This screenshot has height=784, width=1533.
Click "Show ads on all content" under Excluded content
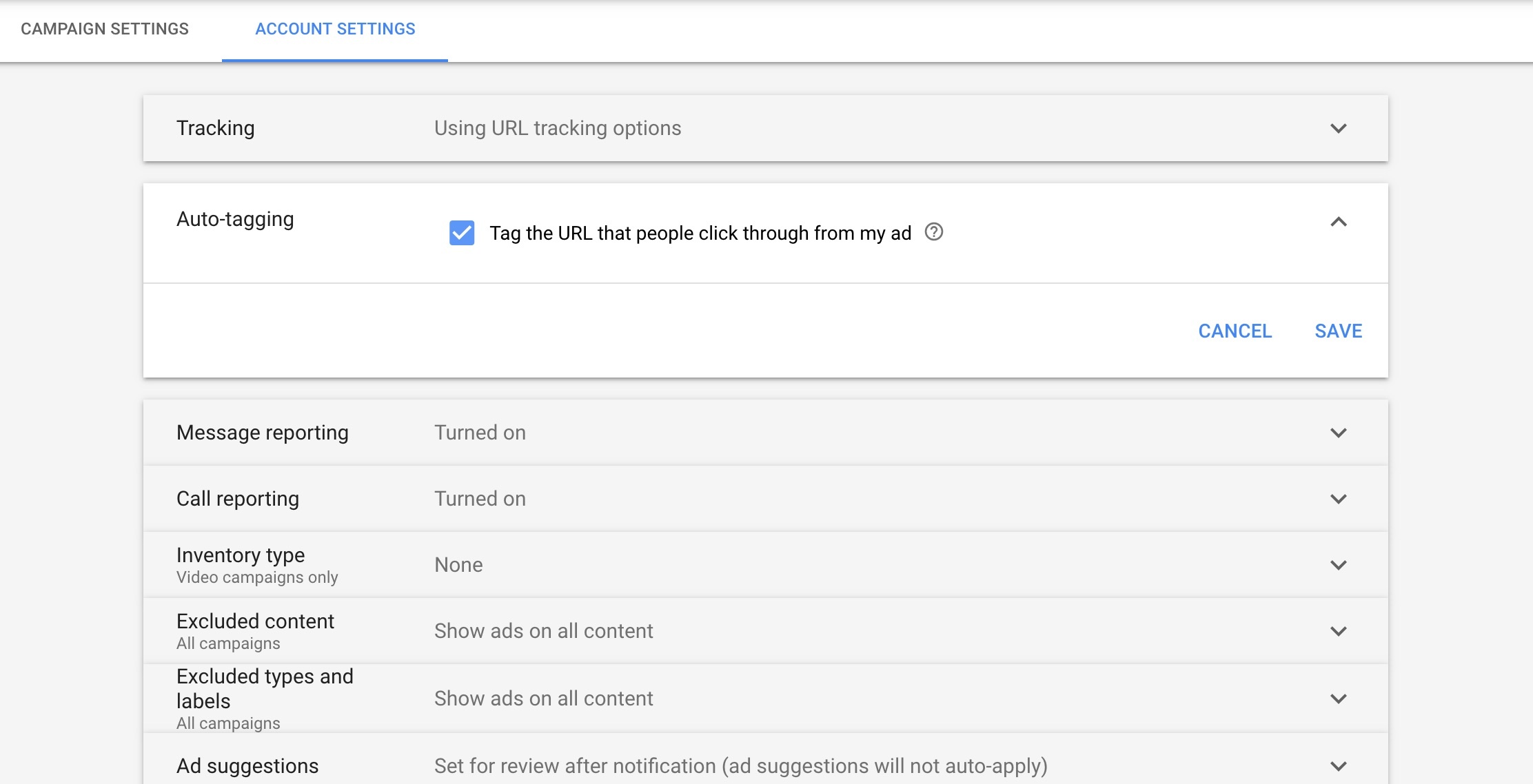[x=543, y=630]
